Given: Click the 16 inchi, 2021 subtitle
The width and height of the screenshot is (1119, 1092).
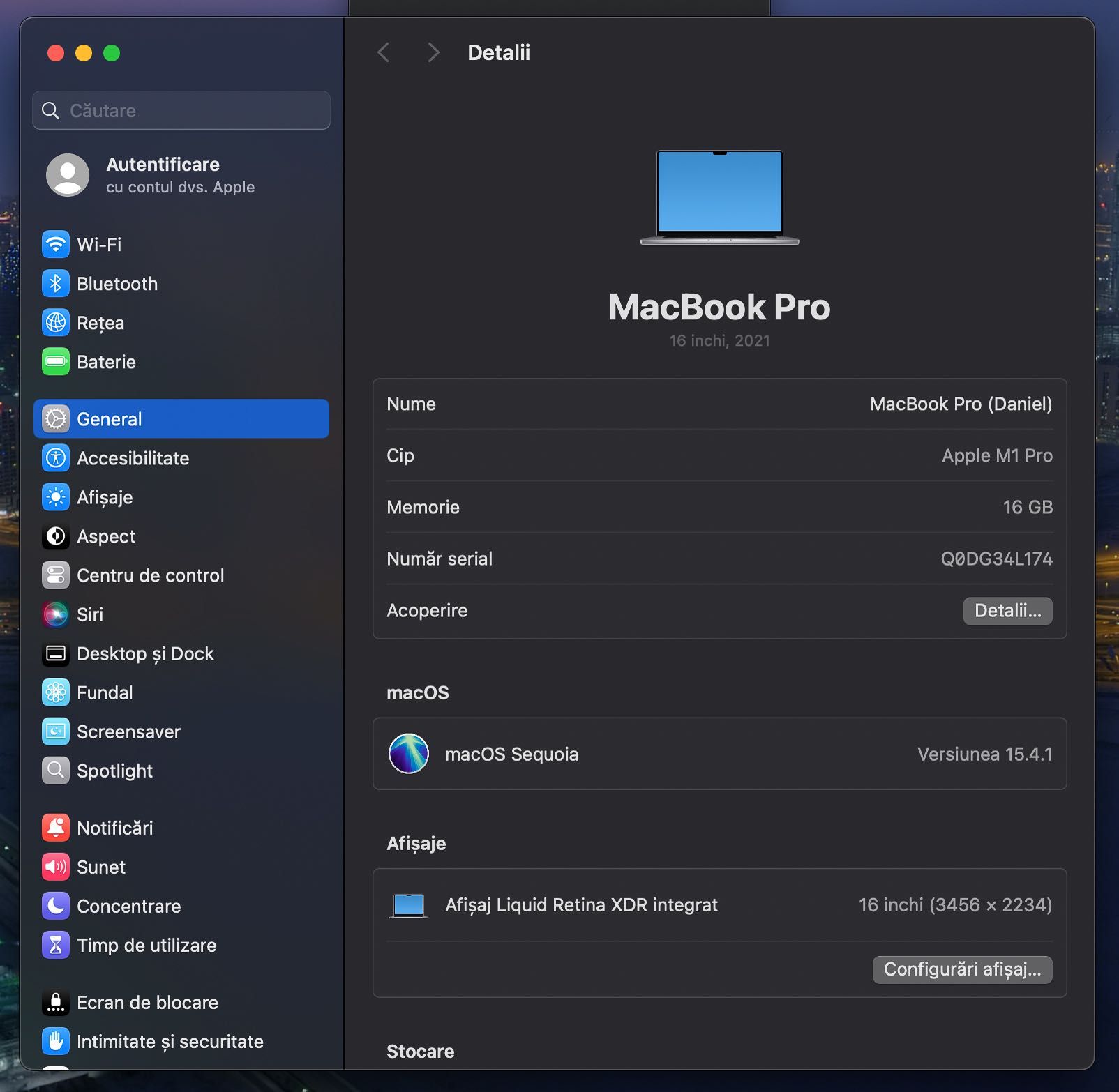Looking at the screenshot, I should pos(720,340).
